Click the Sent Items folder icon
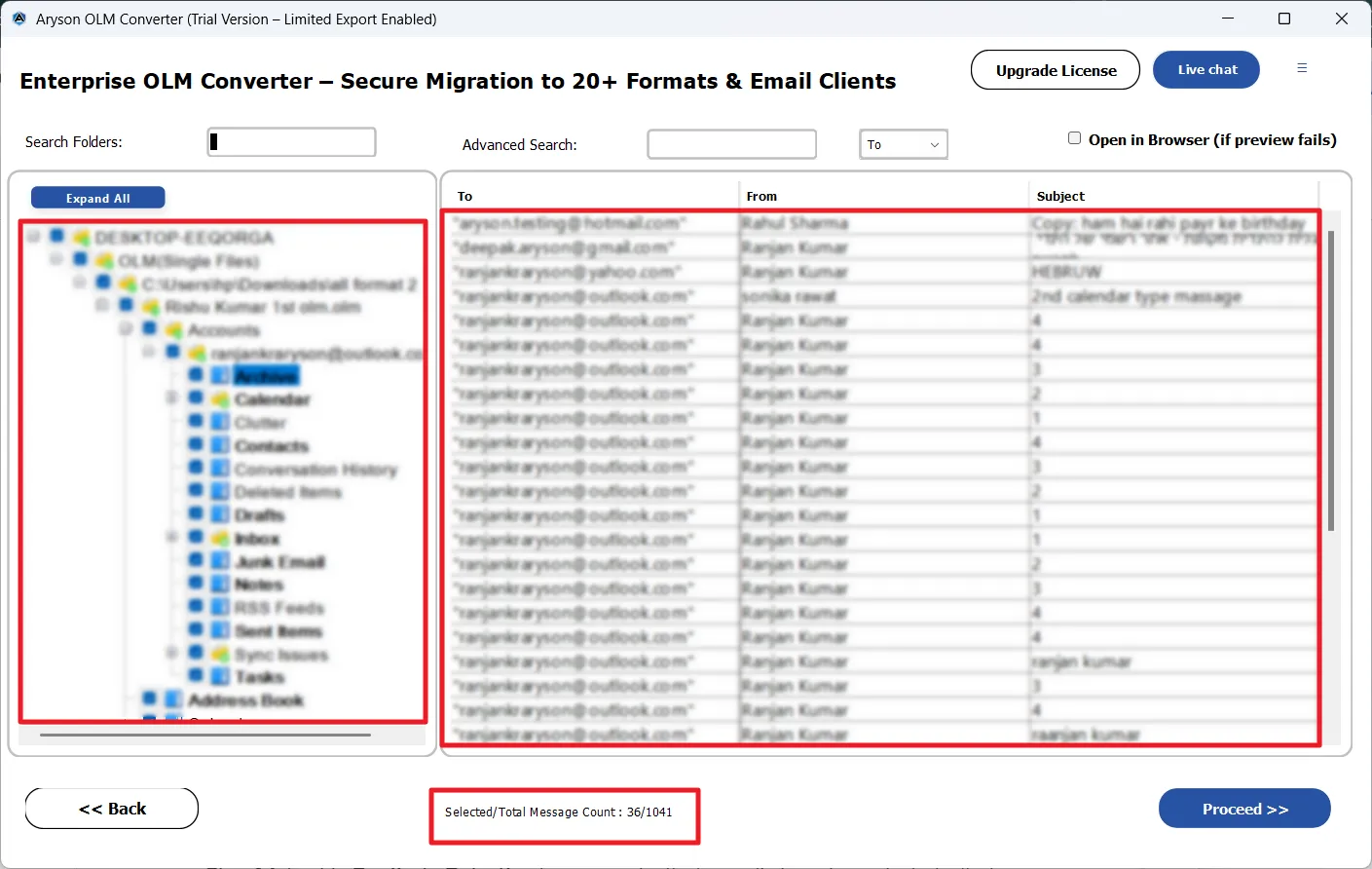Screen dimensions: 1372x869 pos(220,630)
